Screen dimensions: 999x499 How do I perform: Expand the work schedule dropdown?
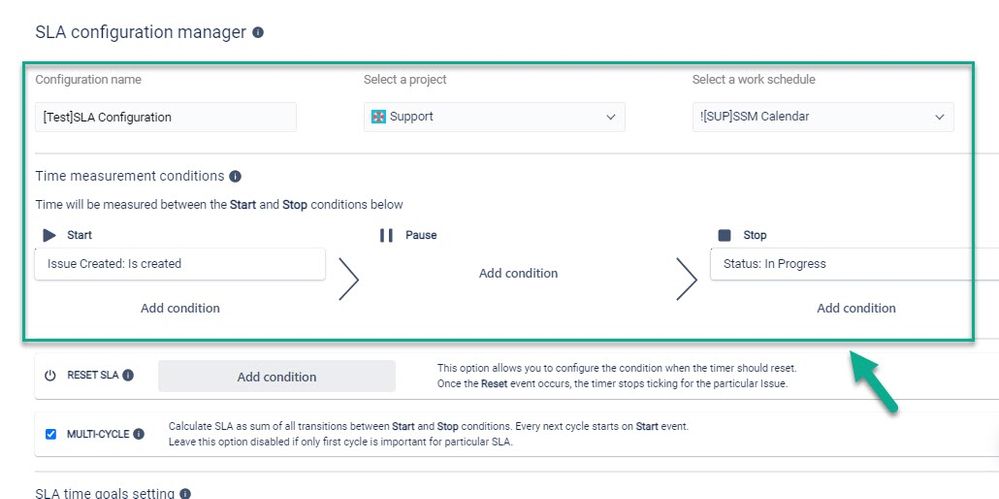(x=822, y=117)
